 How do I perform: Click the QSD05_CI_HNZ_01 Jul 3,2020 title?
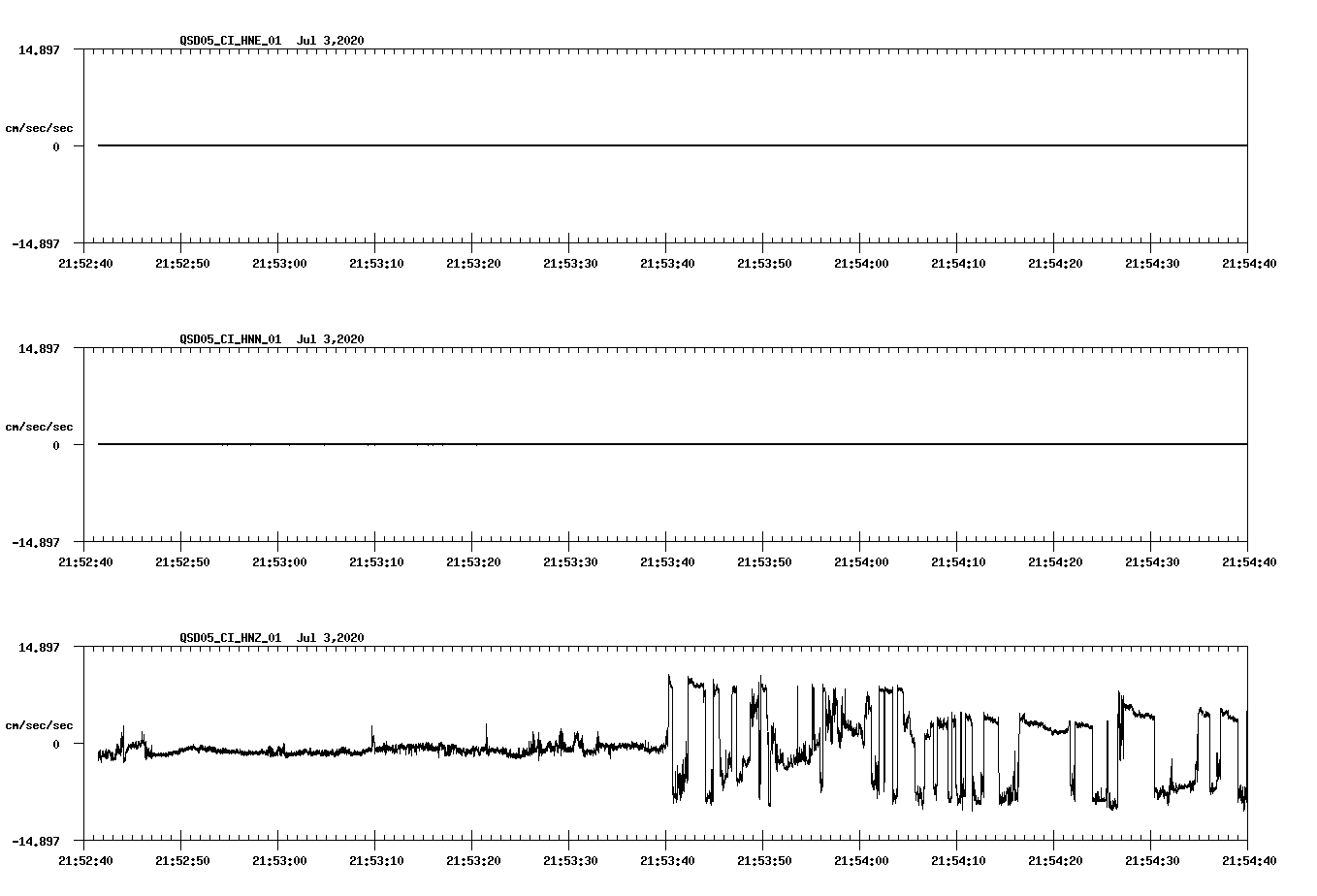pyautogui.click(x=272, y=637)
